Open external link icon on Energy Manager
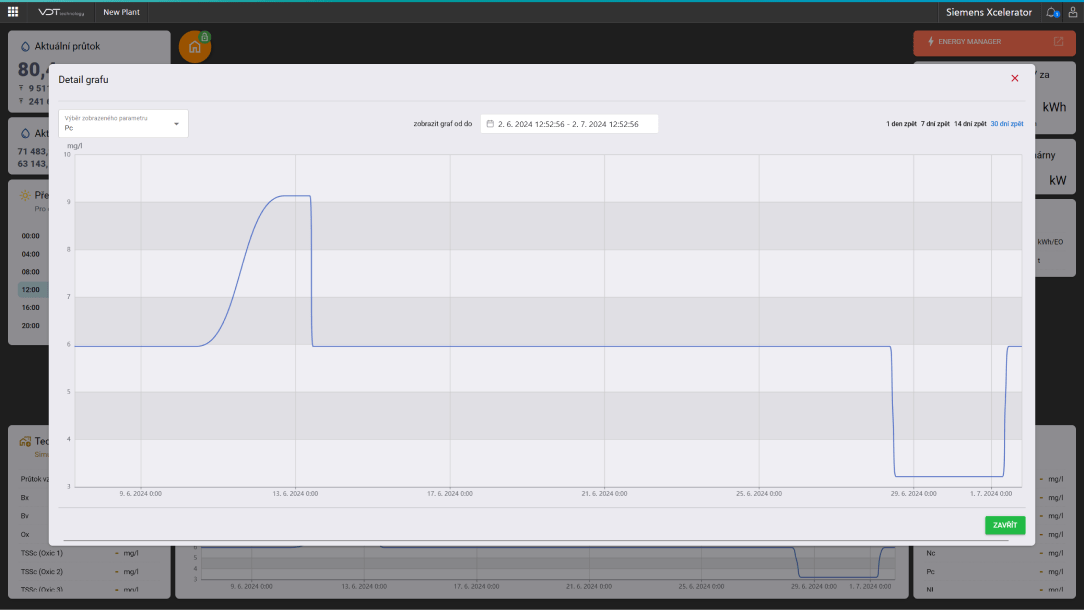 coord(1058,42)
